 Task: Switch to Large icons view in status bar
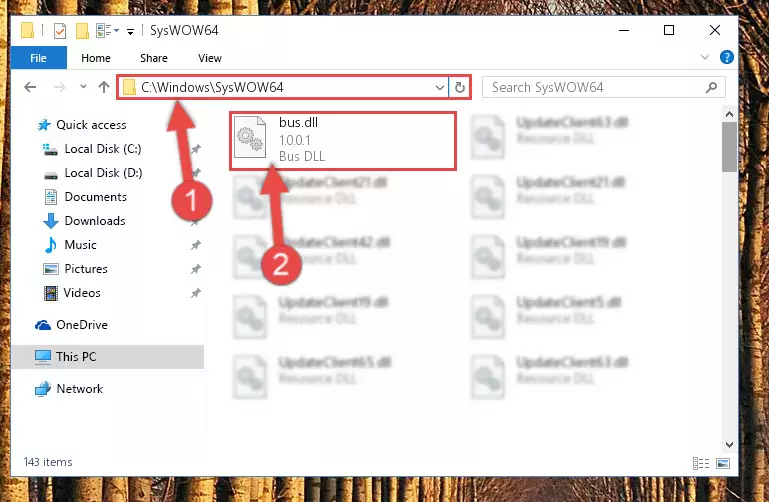[x=723, y=463]
